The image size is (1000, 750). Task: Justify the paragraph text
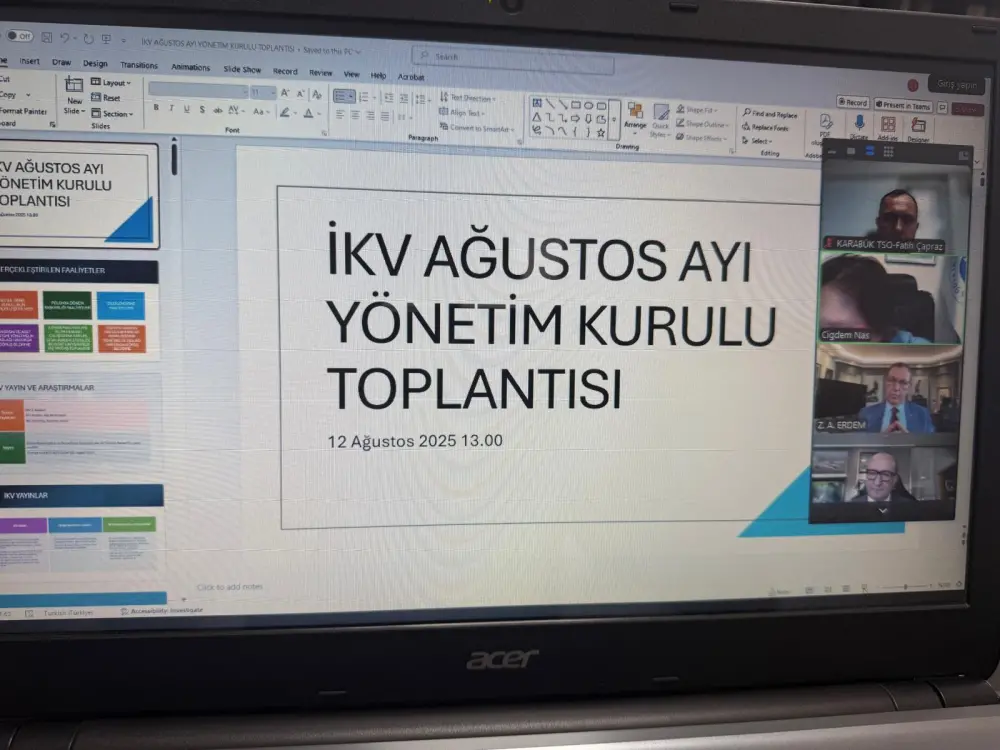point(385,117)
